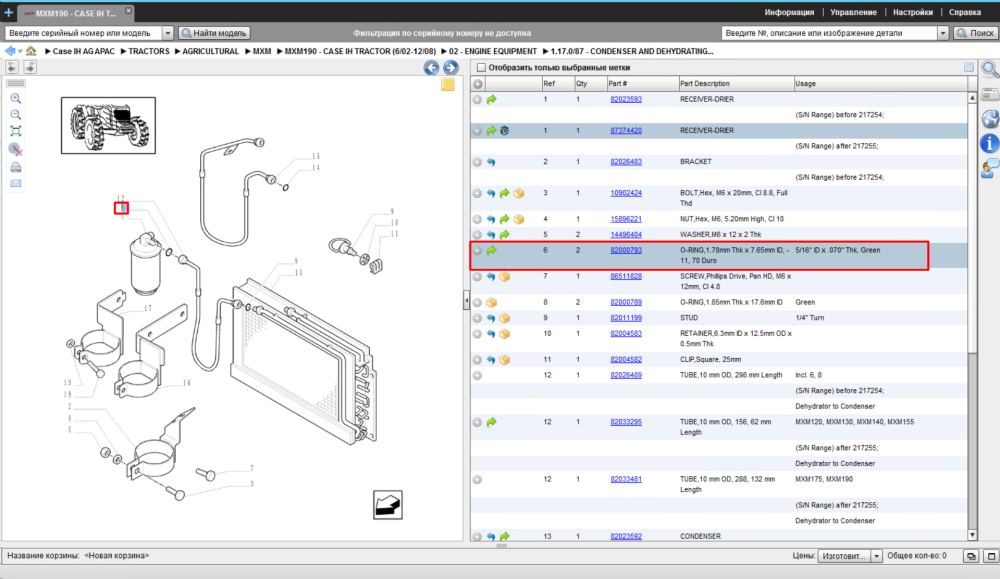Viewport: 1000px width, 579px height.
Task: Click the 'Найти модель' button
Action: pos(214,33)
